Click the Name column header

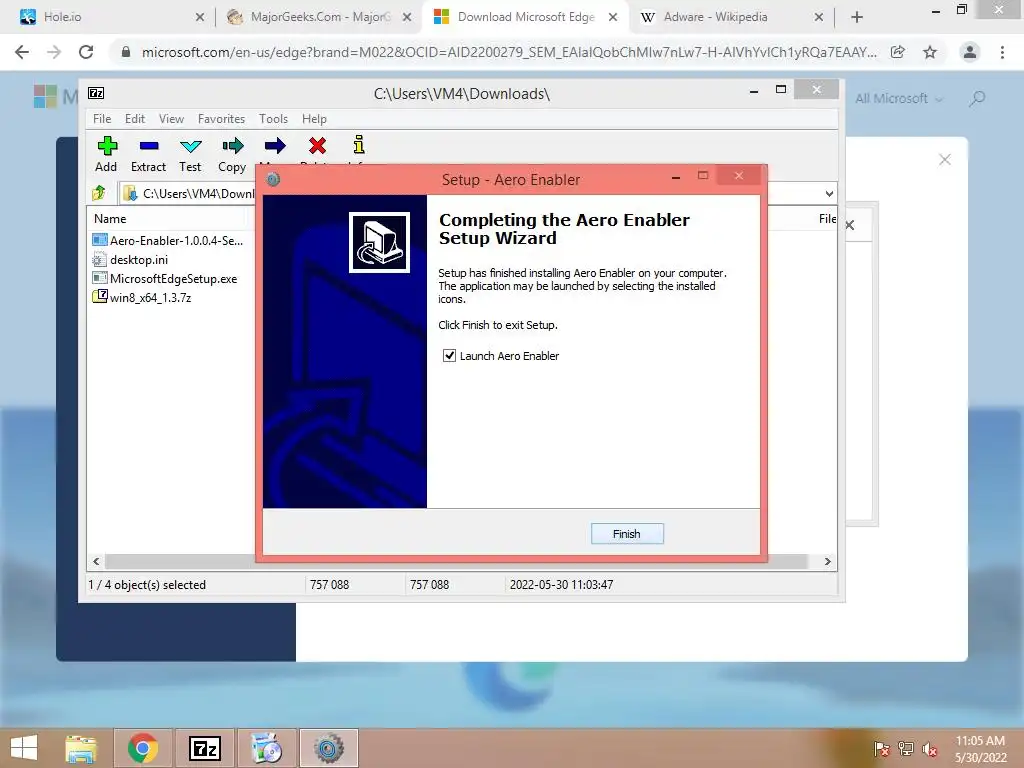[110, 219]
